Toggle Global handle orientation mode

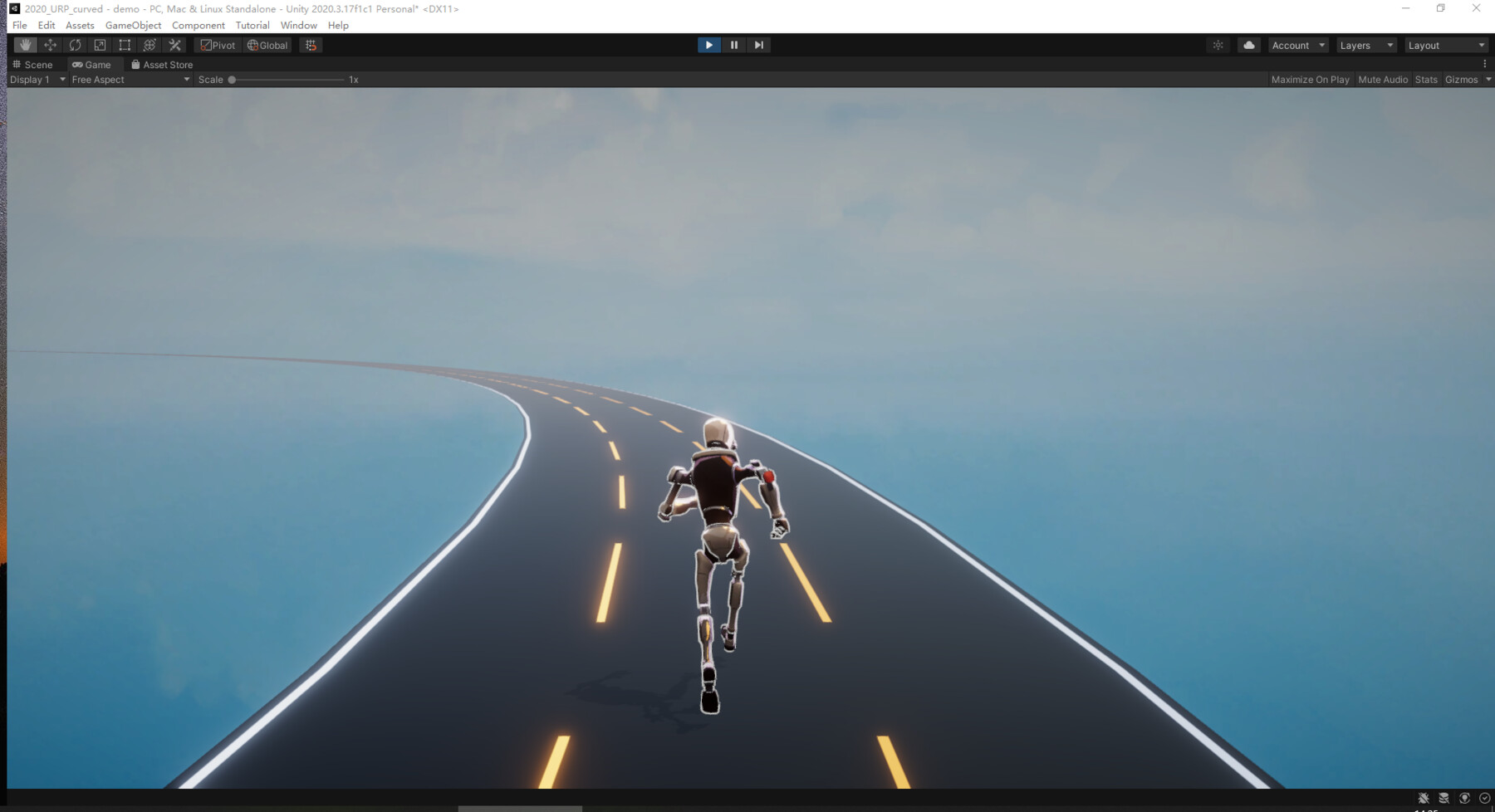click(267, 45)
